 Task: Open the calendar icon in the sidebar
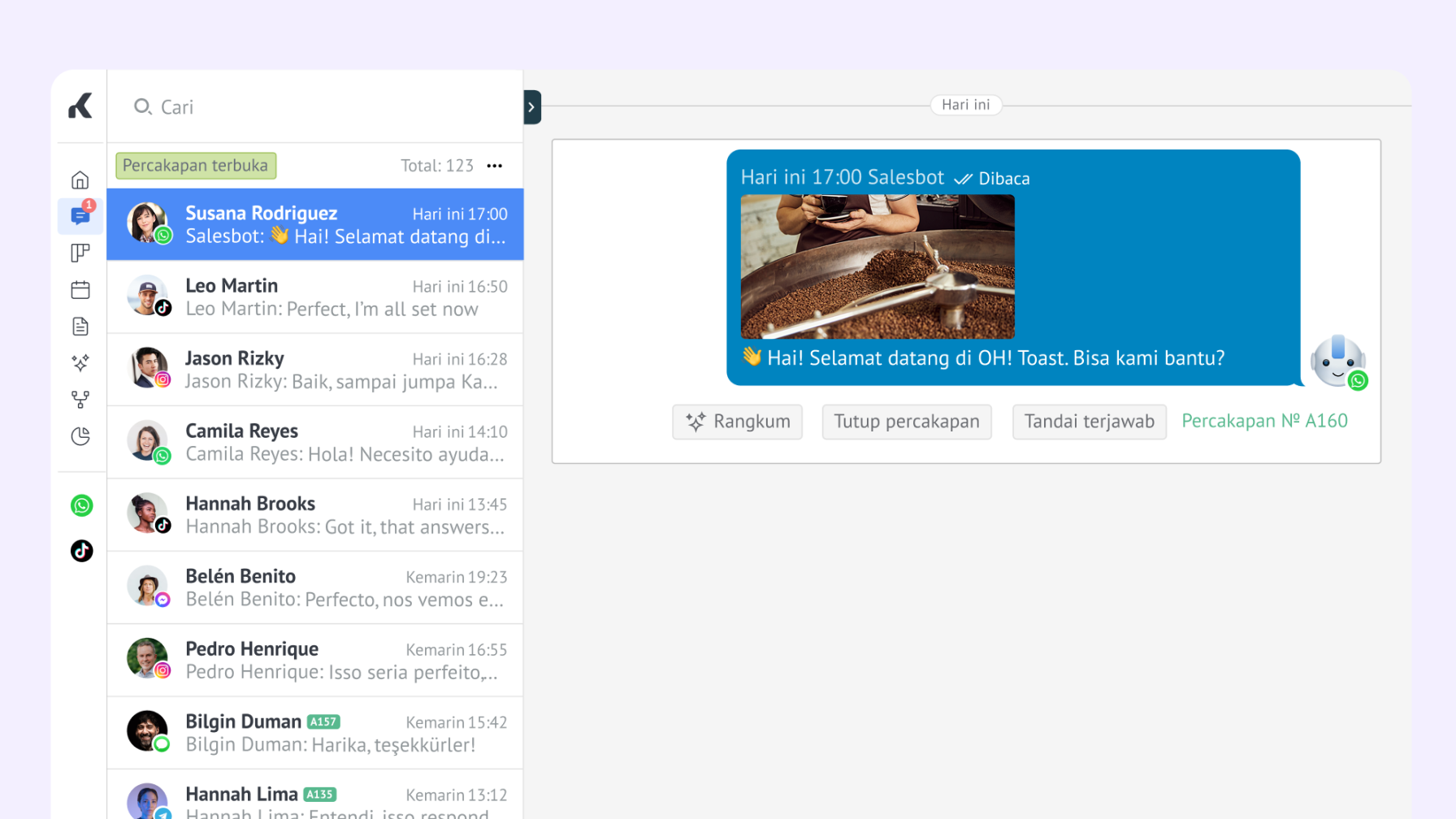80,289
